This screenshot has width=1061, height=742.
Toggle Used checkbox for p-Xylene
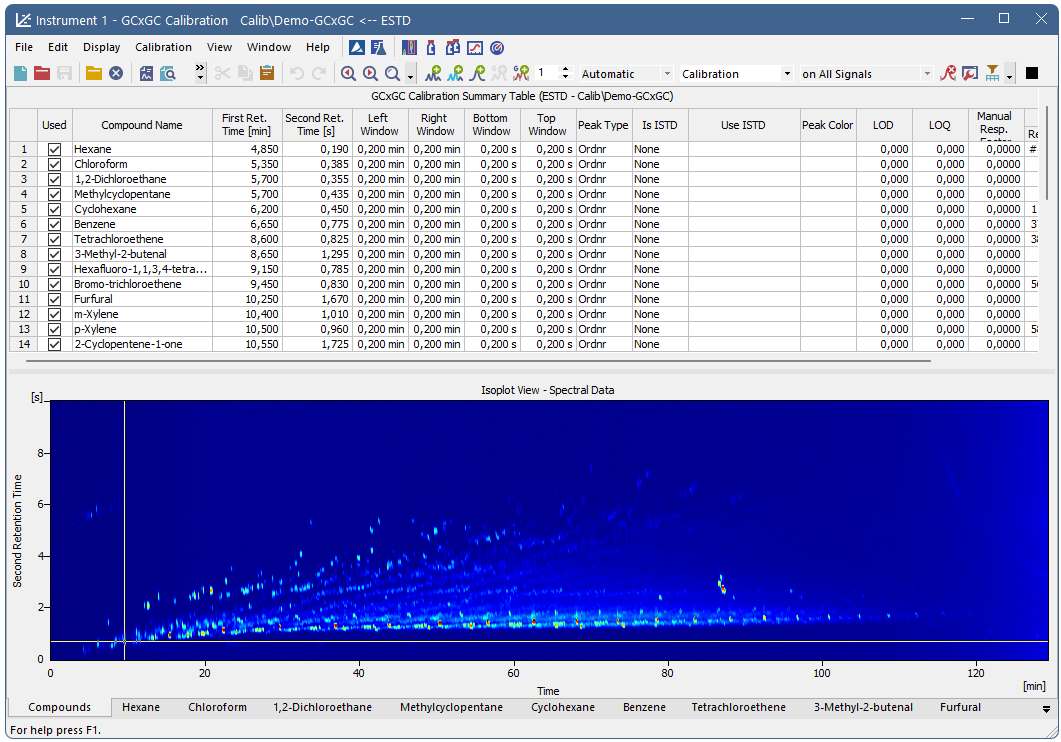pyautogui.click(x=54, y=329)
